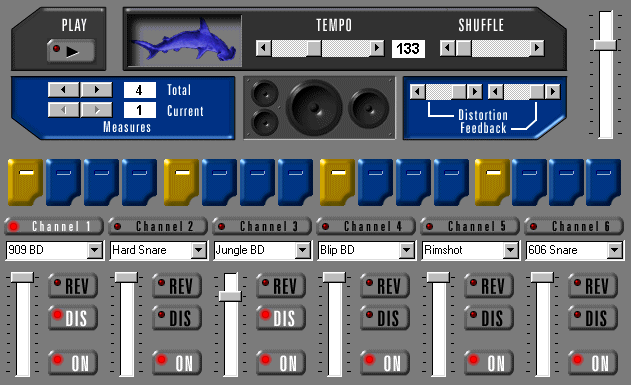Increase shuffle with the right arrow
Viewport: 631px width, 385px height.
click(536, 48)
